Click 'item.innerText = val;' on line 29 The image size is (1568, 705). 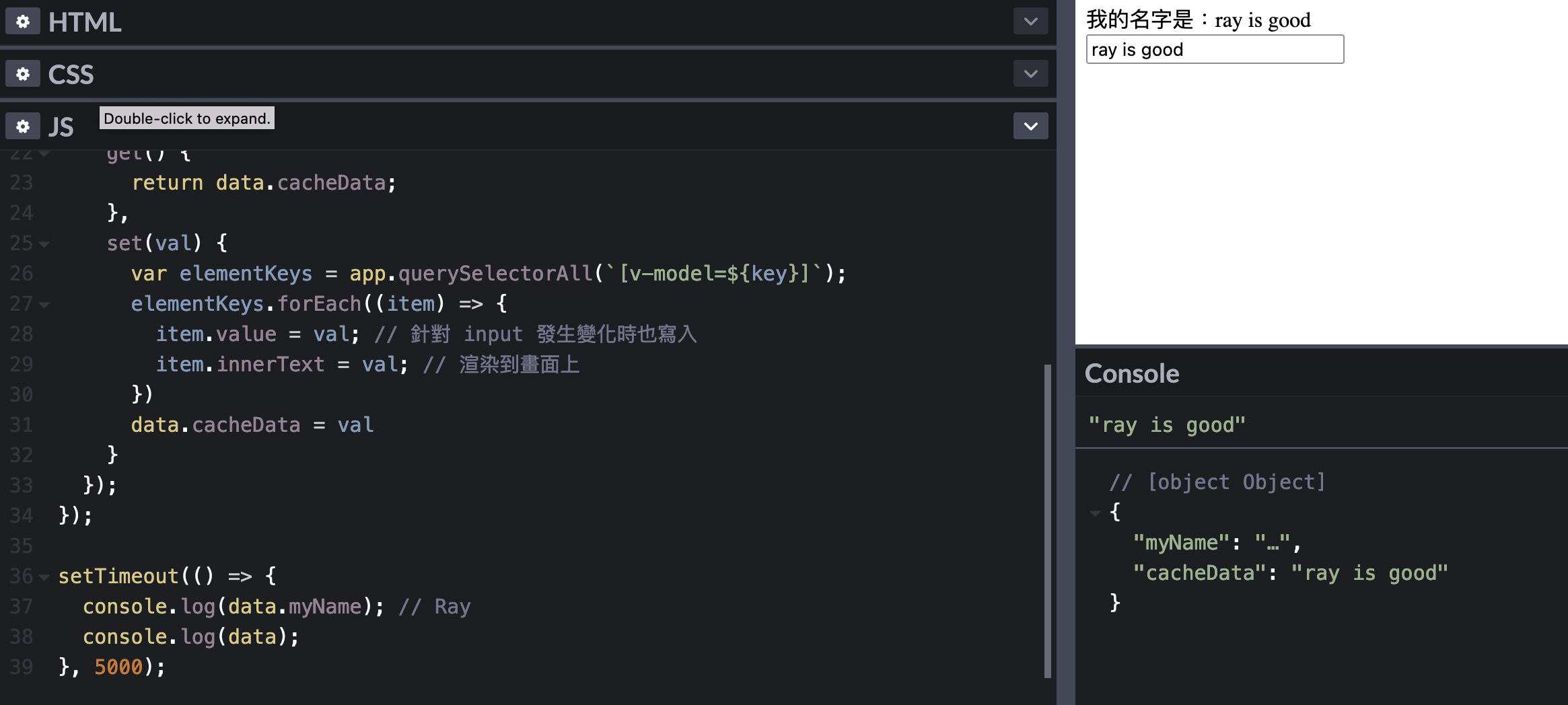(x=282, y=365)
